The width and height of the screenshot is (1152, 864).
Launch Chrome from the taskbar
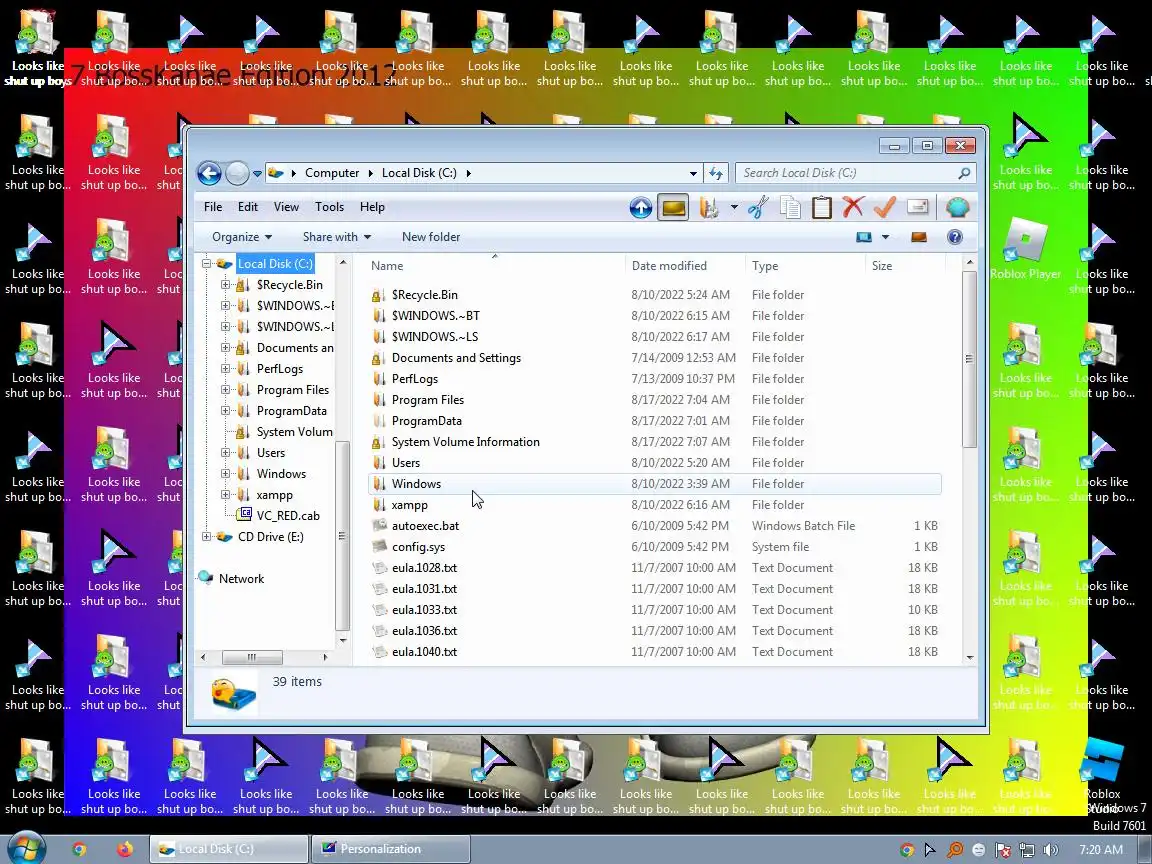[79, 849]
